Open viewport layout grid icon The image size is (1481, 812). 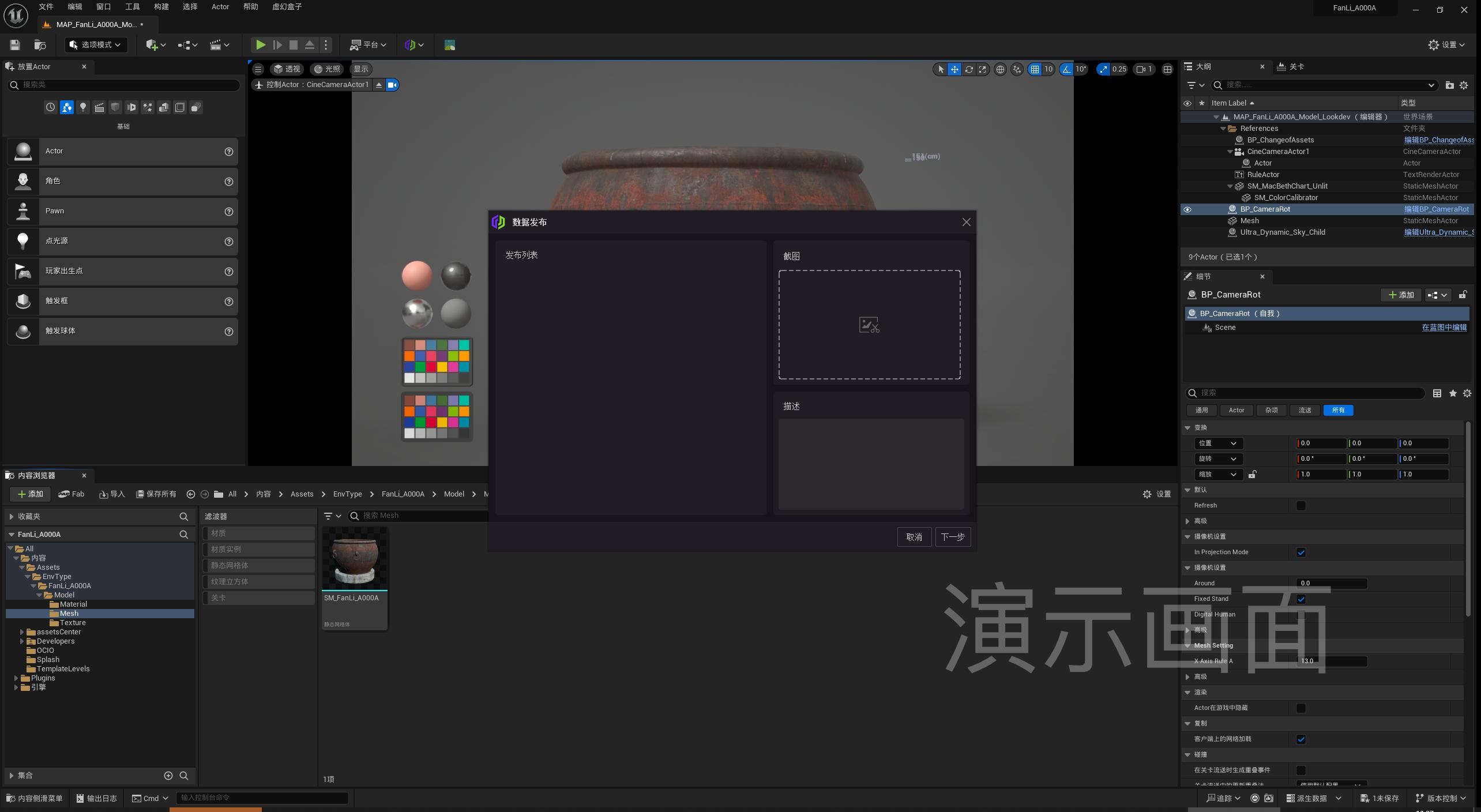1167,69
